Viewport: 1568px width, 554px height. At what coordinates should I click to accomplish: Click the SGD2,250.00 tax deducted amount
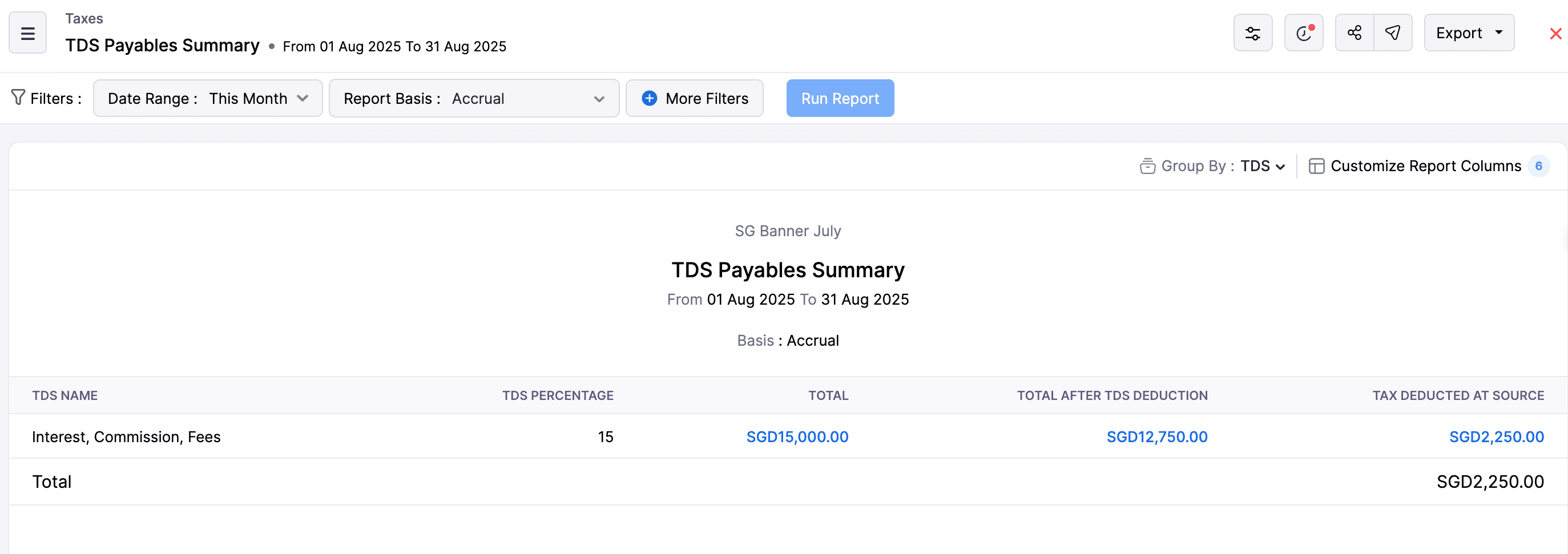click(1497, 436)
